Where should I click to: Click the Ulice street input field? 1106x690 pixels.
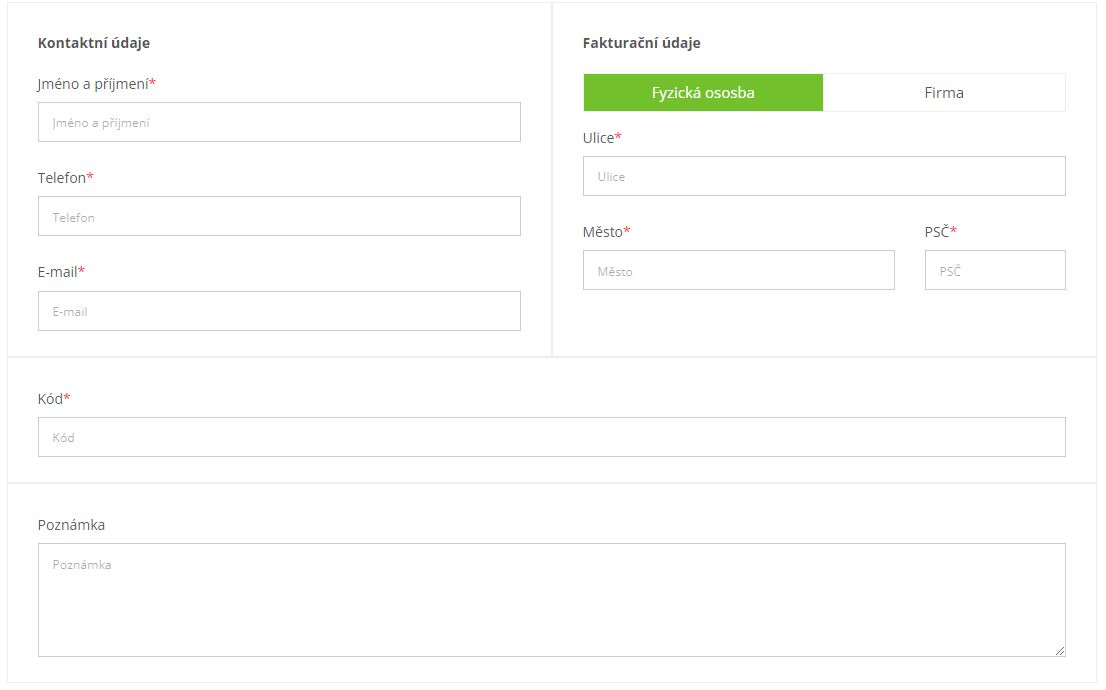[824, 176]
